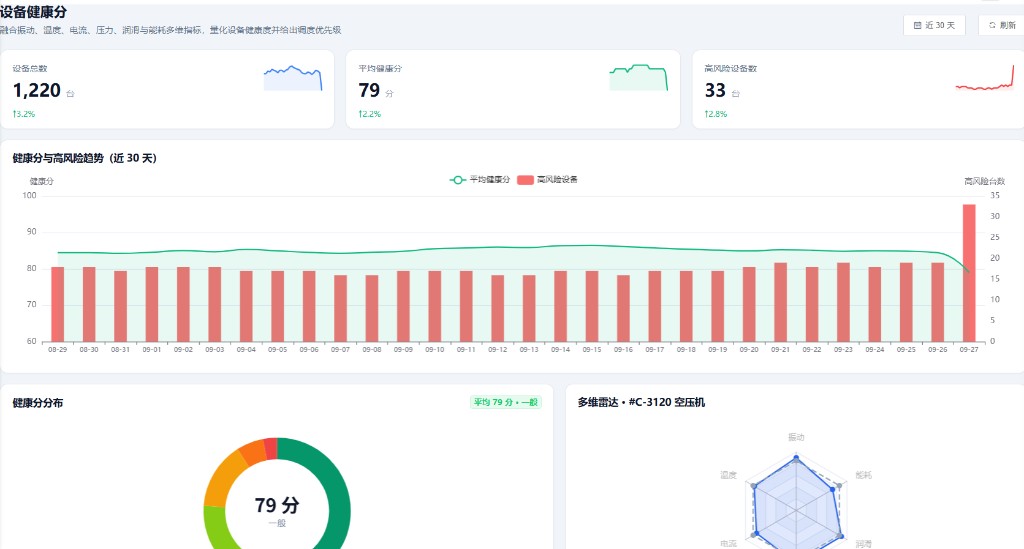Click the 高风险设备数 red sparkline chart
1024x549 pixels.
tap(985, 78)
